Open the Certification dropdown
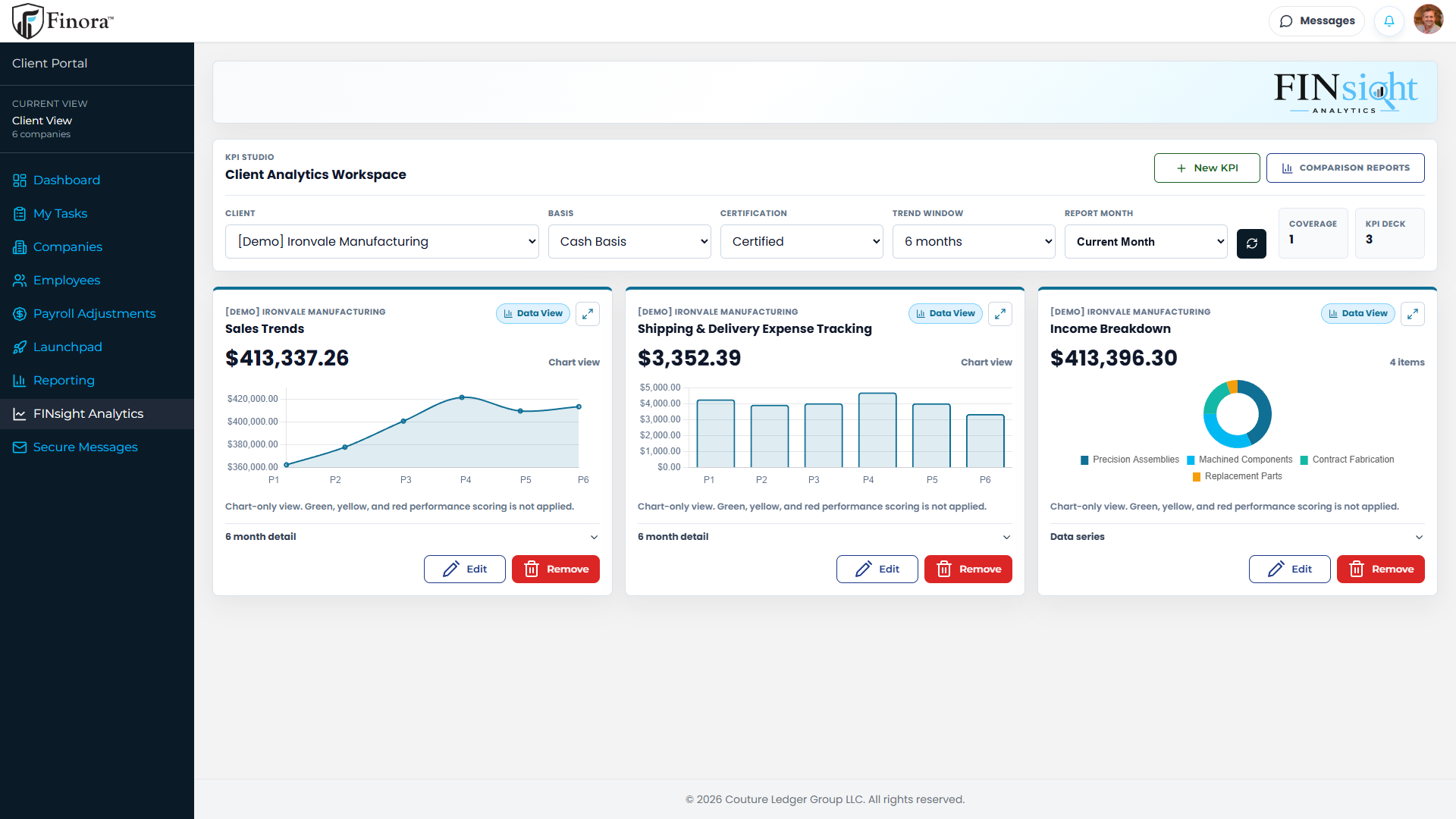 point(802,242)
